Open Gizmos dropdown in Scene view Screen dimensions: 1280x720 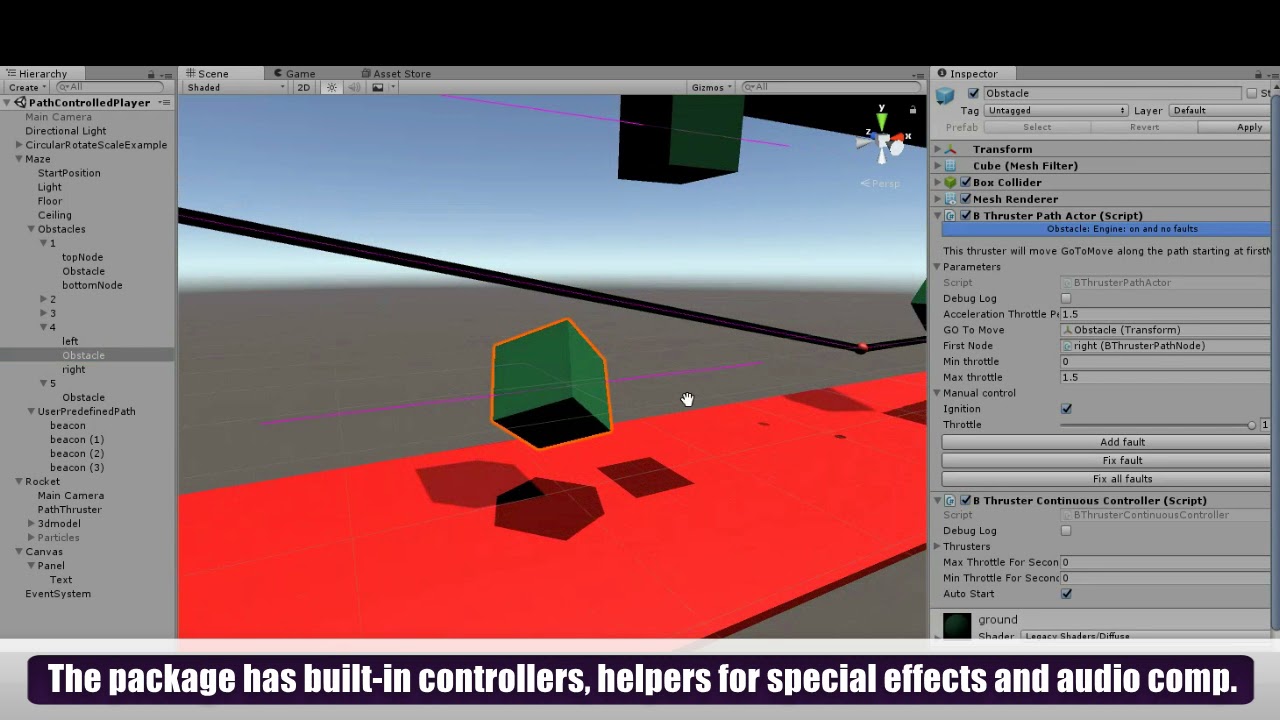pos(711,88)
